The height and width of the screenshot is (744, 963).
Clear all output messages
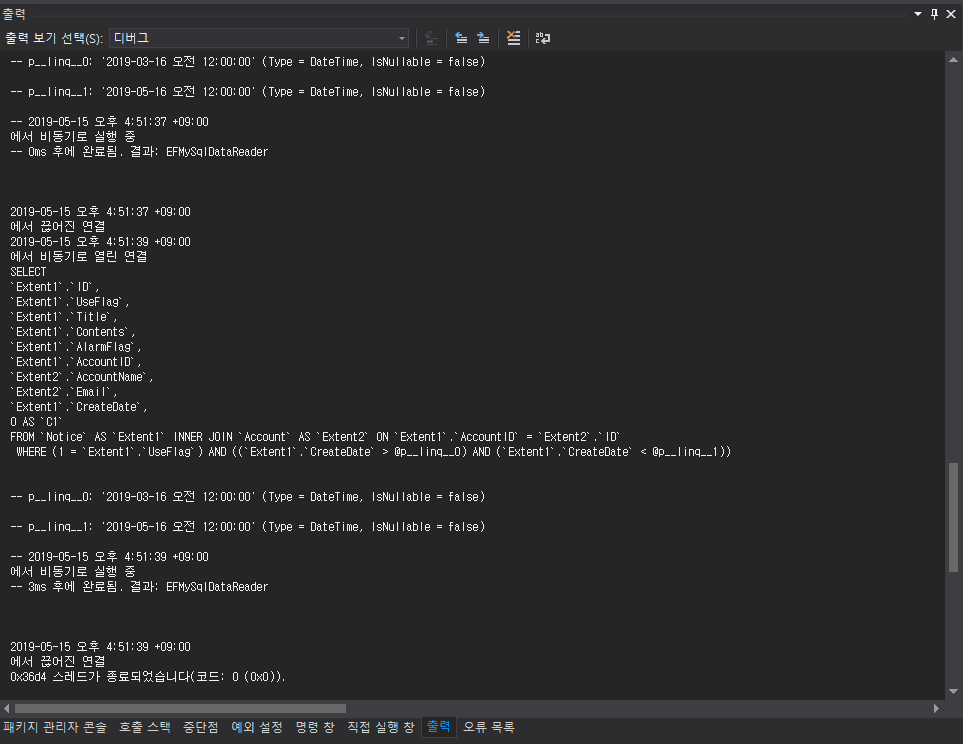pos(513,37)
